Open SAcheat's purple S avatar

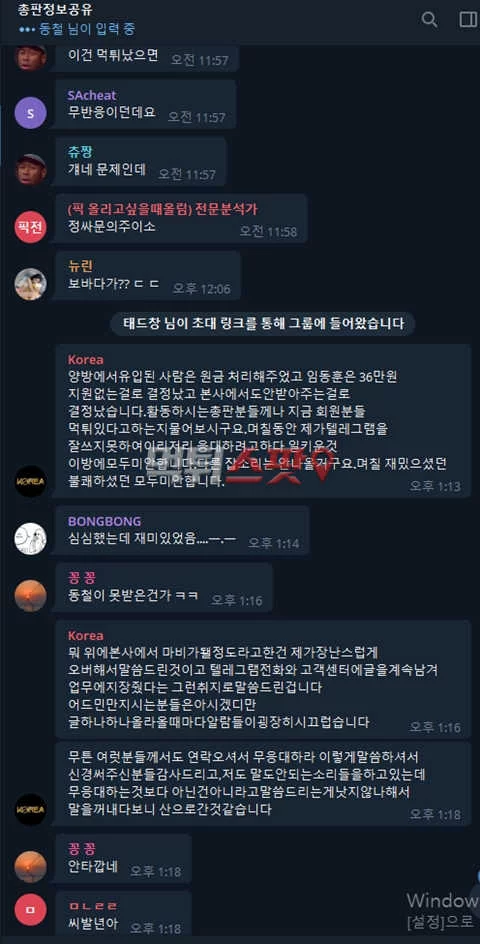[x=30, y=113]
